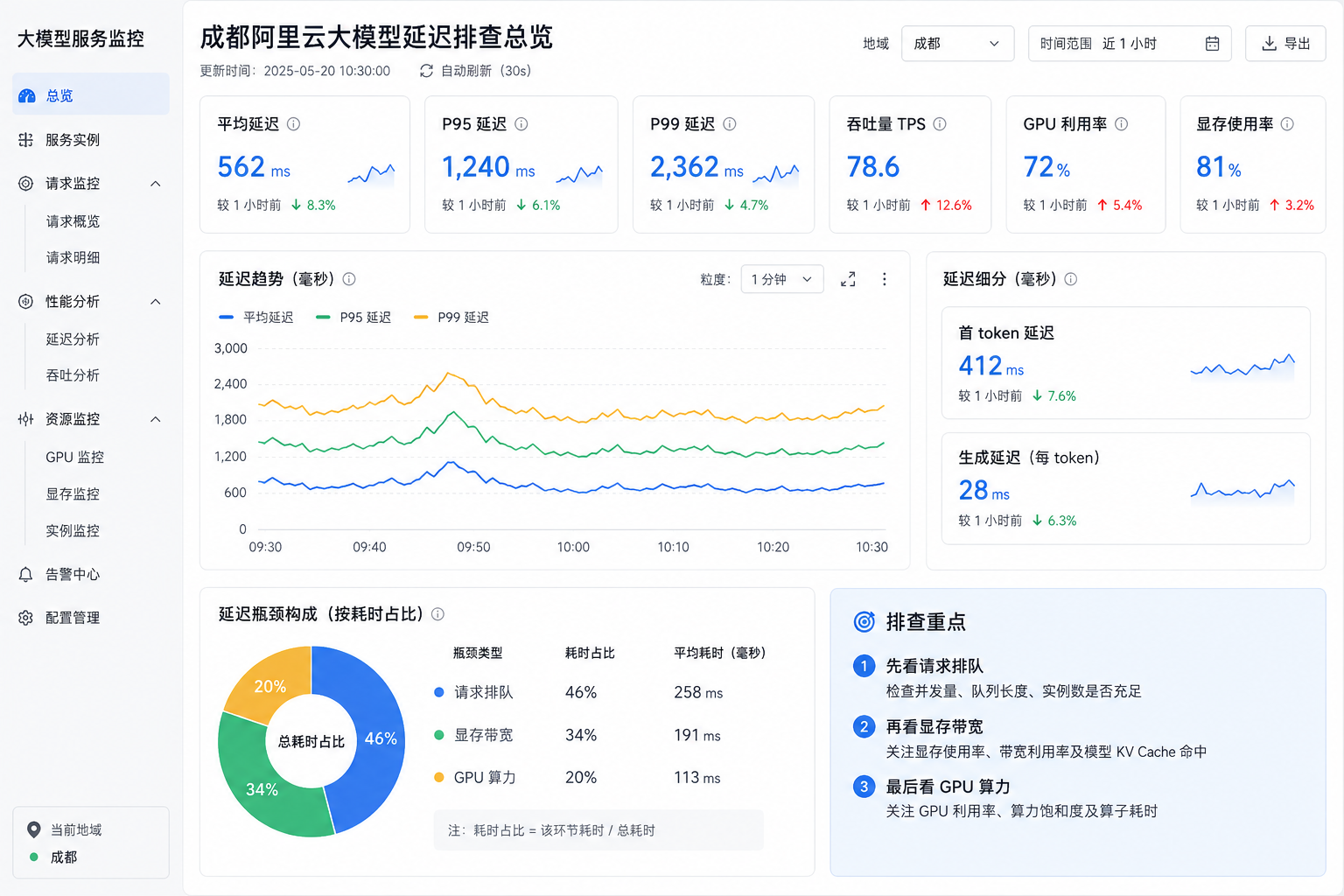Image resolution: width=1344 pixels, height=896 pixels.
Task: Click the GPU 算力 table row label
Action: click(485, 778)
